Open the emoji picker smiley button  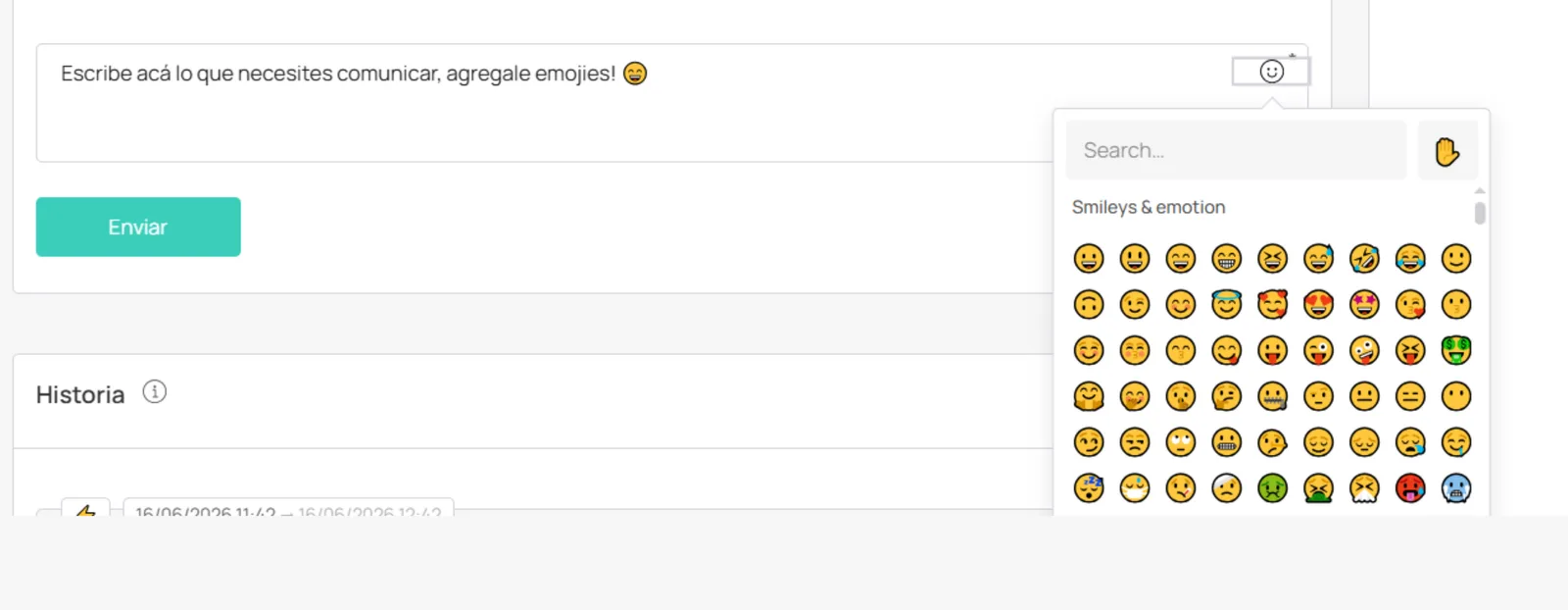pyautogui.click(x=1271, y=72)
